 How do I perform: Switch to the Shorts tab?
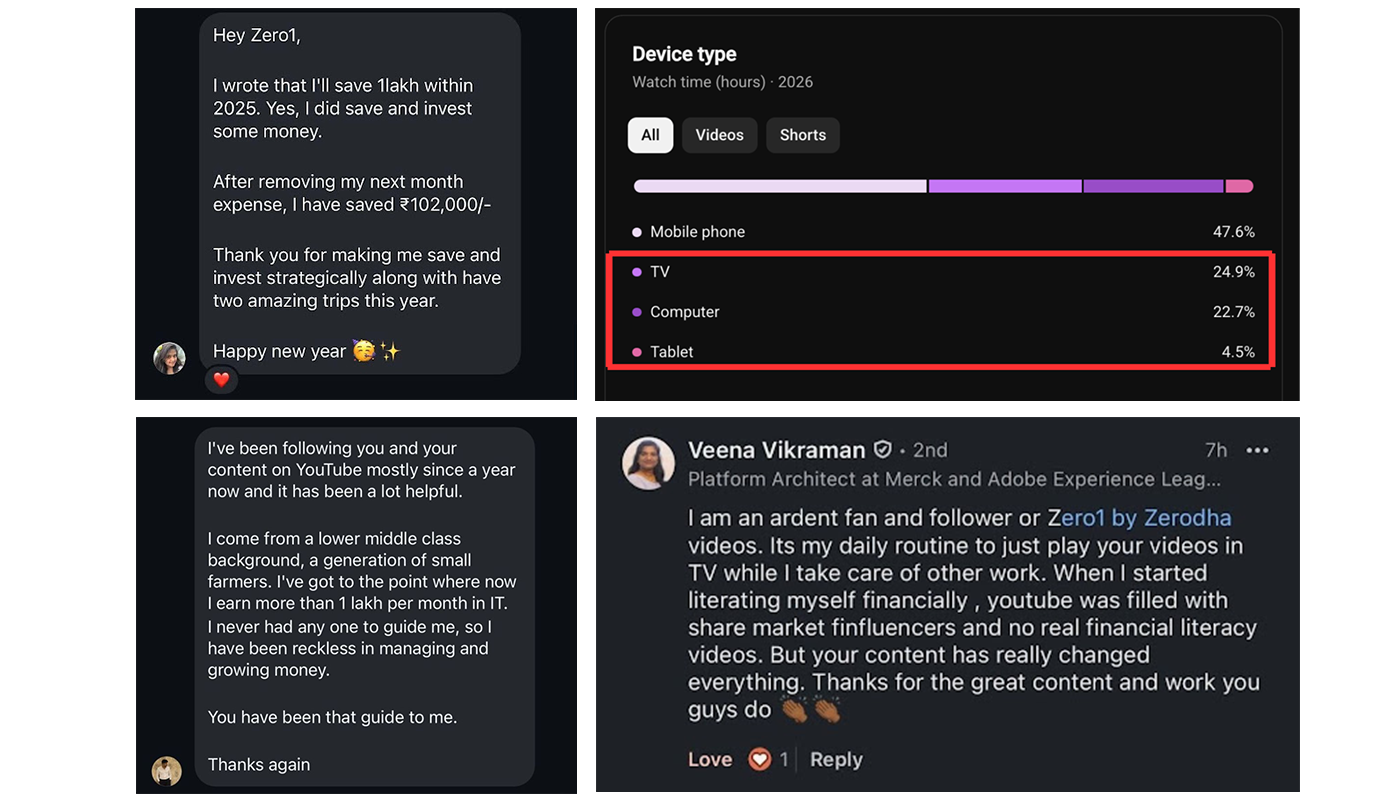click(x=803, y=135)
